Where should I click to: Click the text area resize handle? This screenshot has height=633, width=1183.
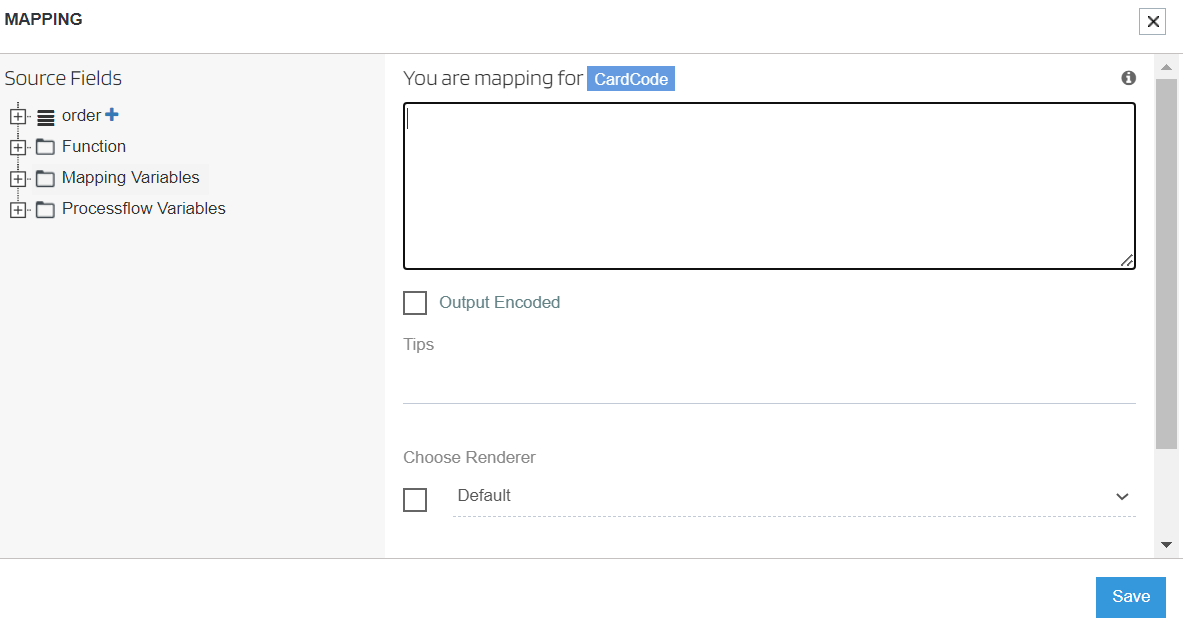[x=1127, y=261]
